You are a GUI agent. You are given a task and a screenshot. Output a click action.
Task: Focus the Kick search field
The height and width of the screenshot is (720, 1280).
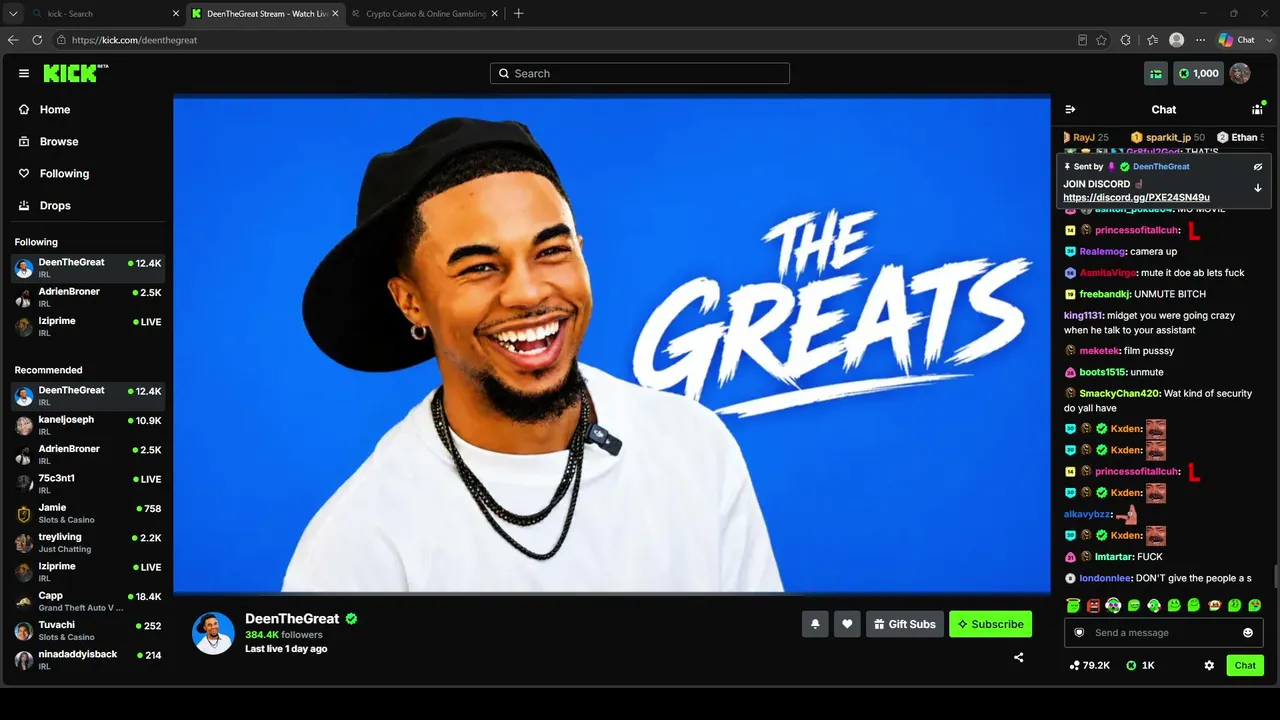click(x=640, y=73)
